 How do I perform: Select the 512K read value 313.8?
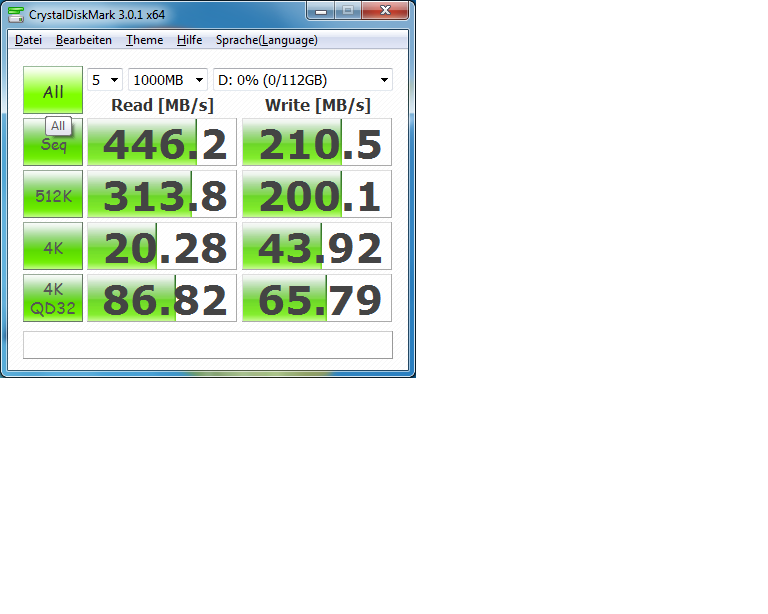coord(162,194)
